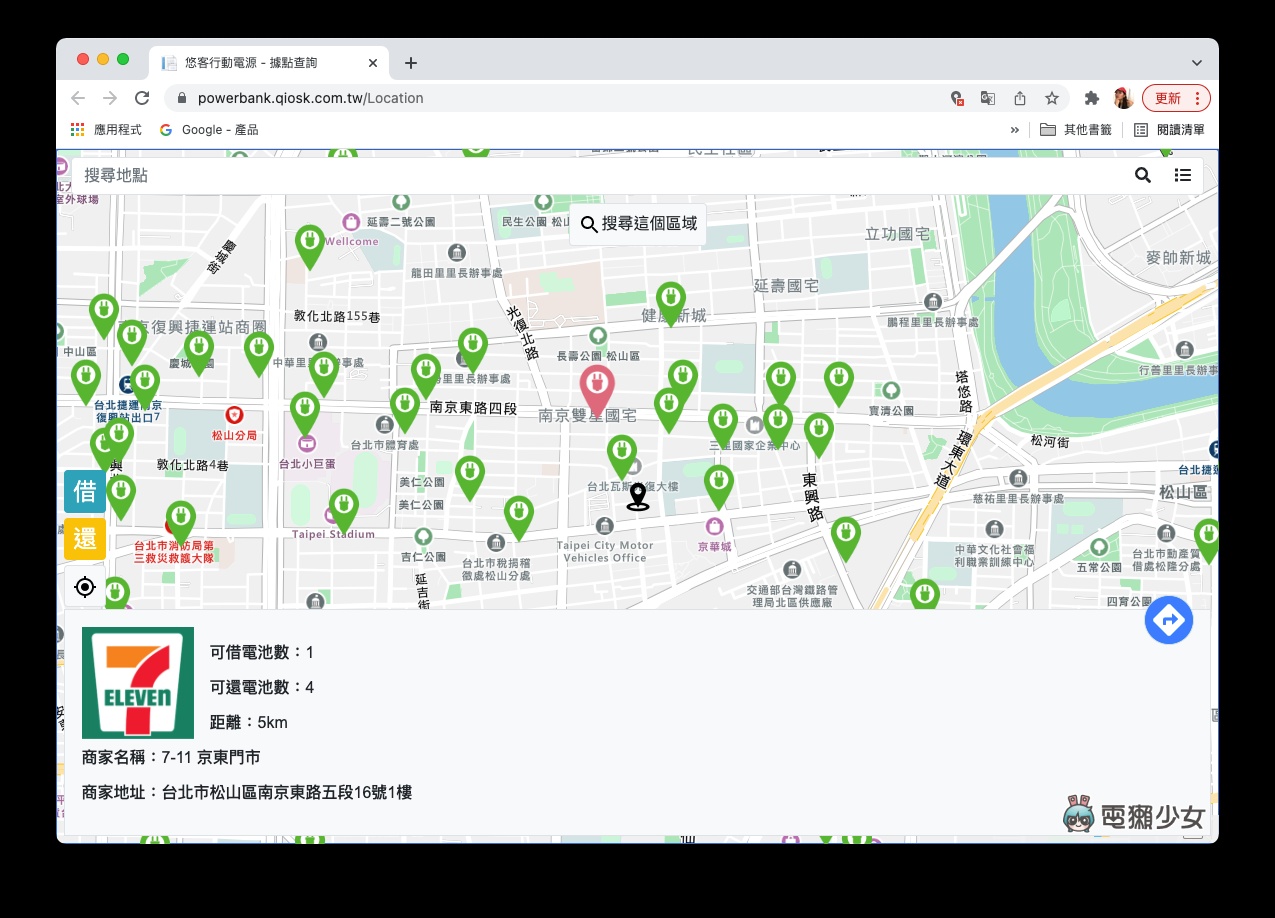1275x918 pixels.
Task: Go forward with the browser arrow
Action: [110, 98]
